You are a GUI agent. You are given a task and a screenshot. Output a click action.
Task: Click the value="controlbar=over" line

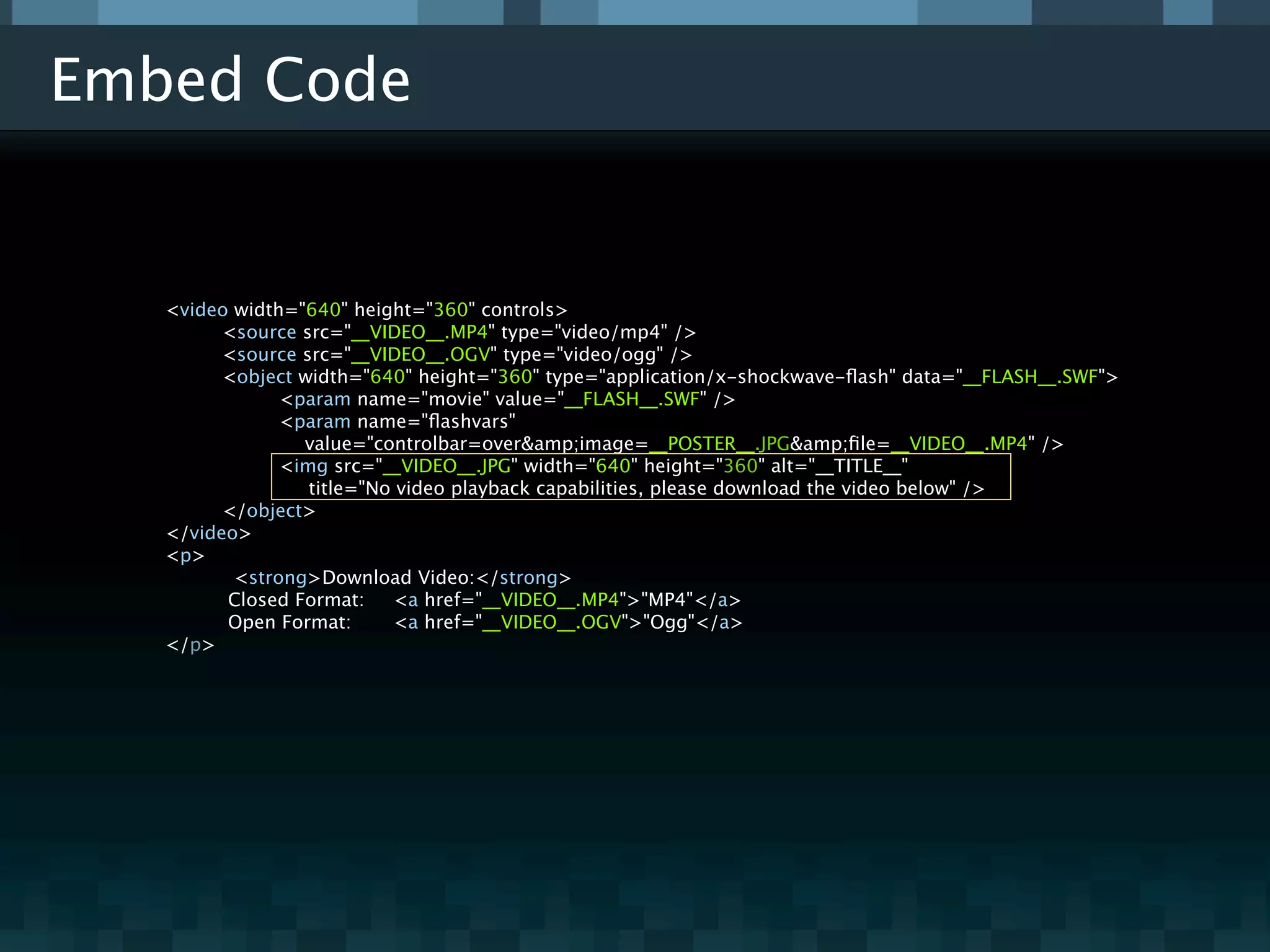point(684,444)
